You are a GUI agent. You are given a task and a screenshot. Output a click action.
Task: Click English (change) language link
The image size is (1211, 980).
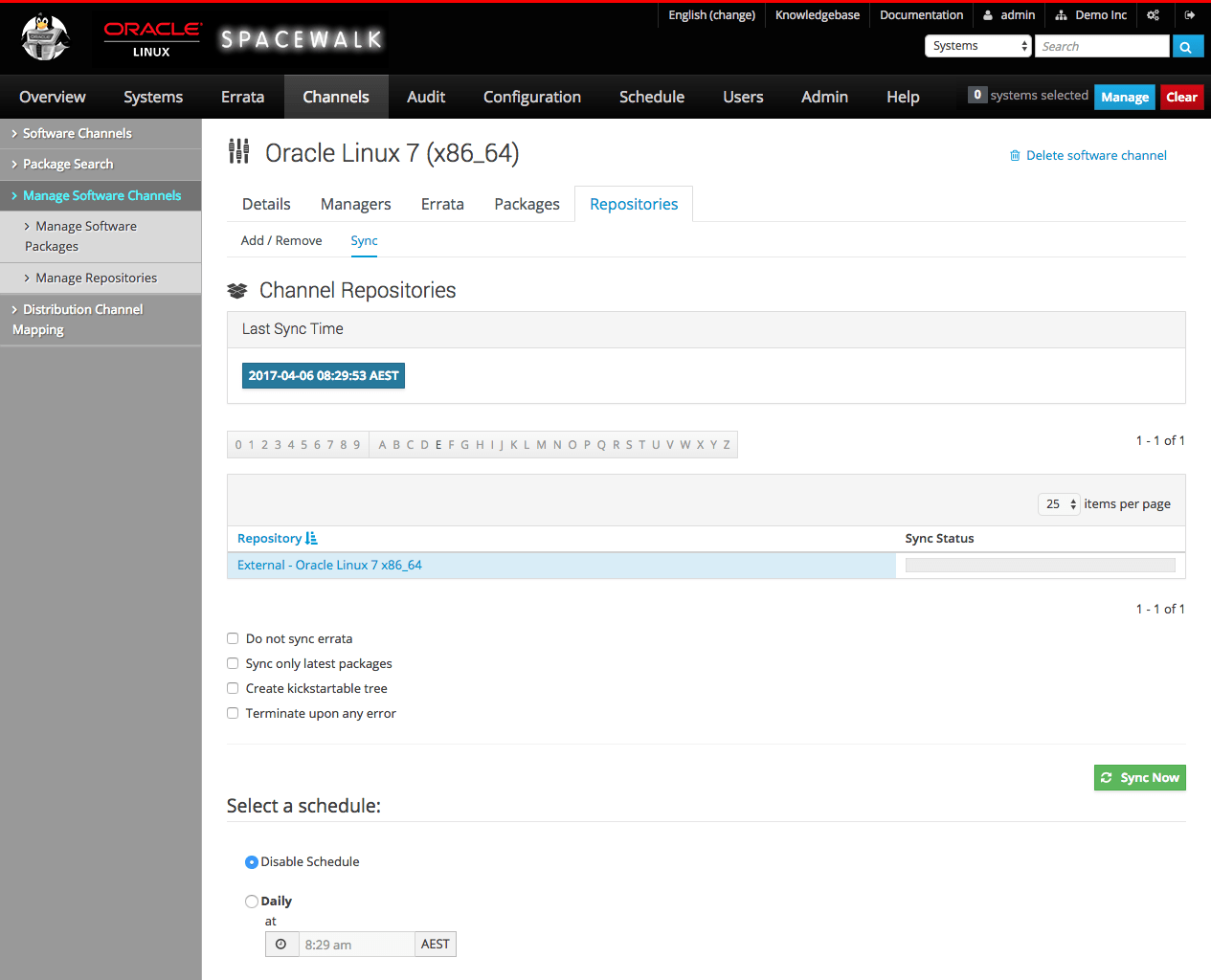pos(711,15)
